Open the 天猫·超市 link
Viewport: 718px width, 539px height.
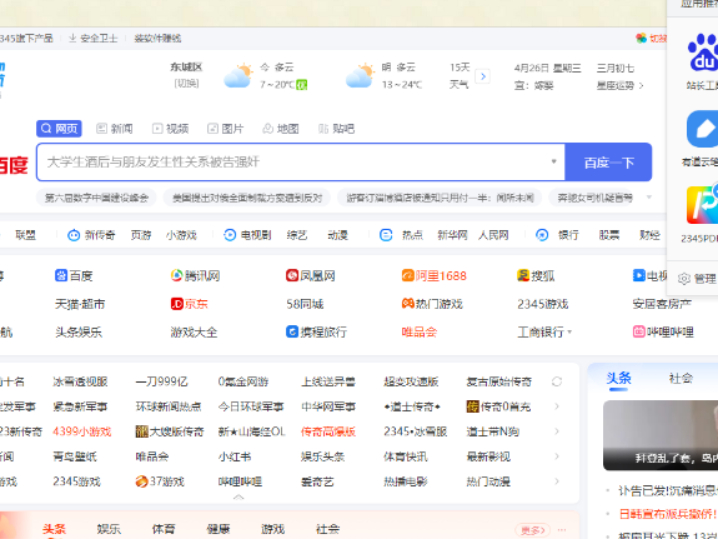[x=80, y=304]
